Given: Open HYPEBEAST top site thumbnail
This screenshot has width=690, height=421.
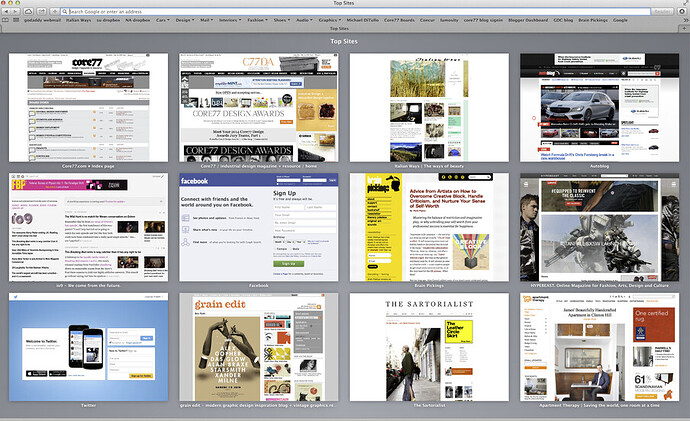Looking at the screenshot, I should [x=599, y=227].
